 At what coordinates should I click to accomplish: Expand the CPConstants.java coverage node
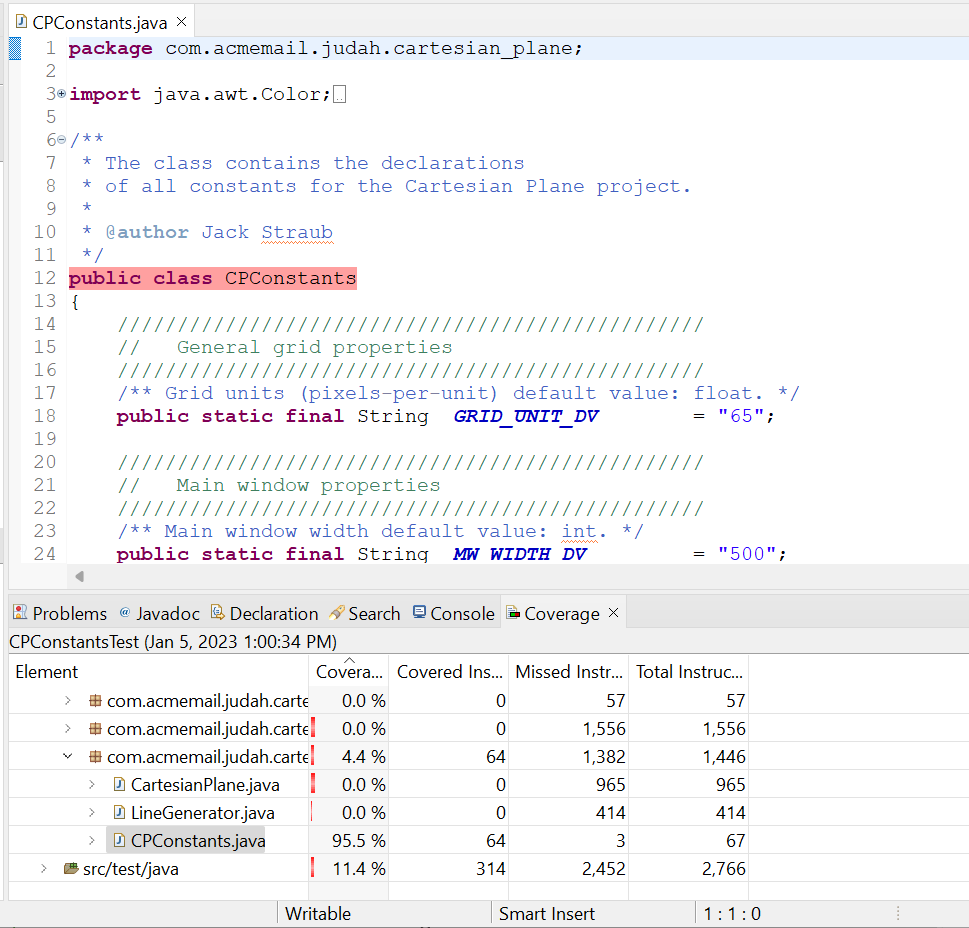click(x=92, y=841)
